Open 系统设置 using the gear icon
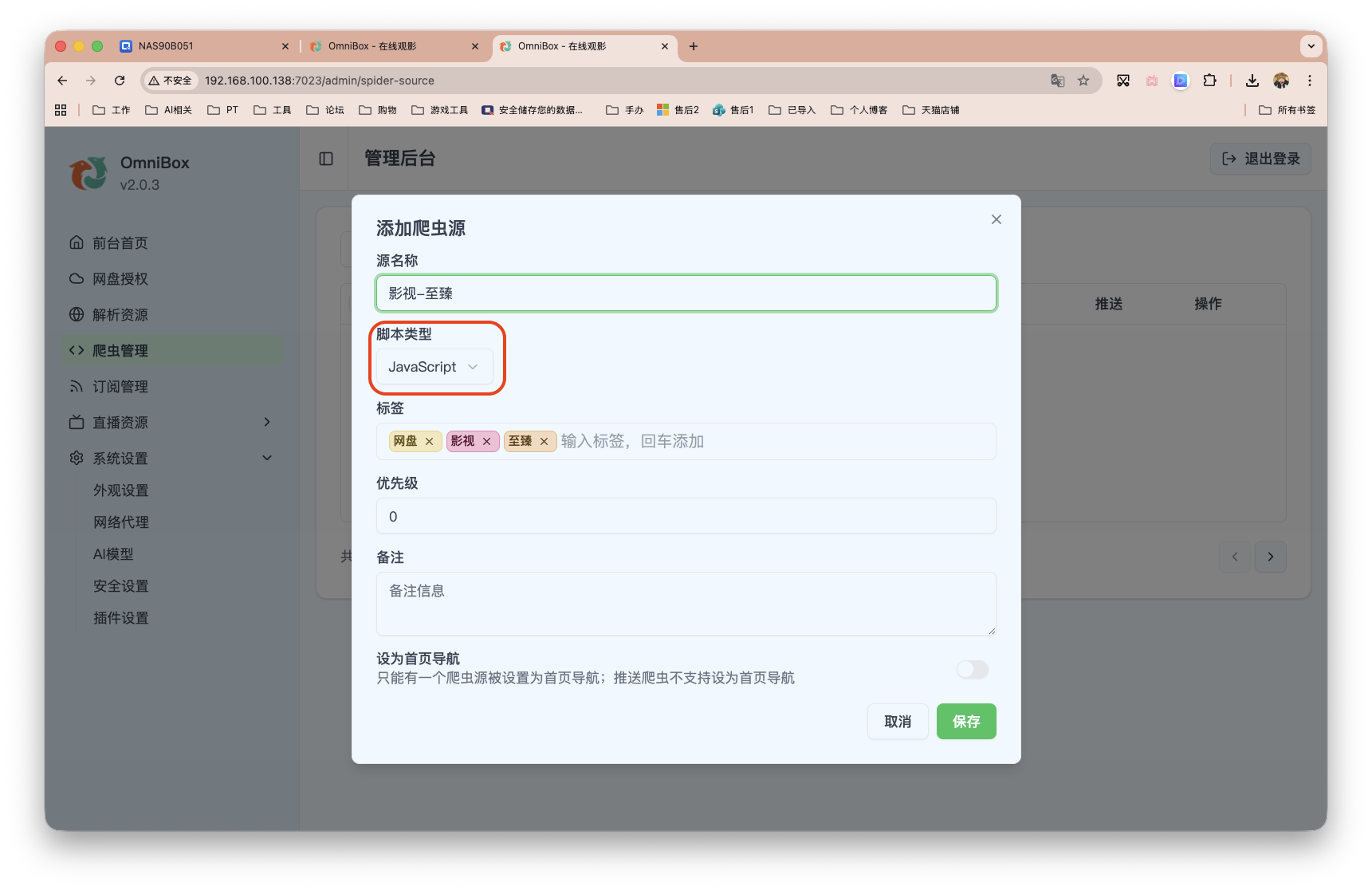 click(x=76, y=458)
